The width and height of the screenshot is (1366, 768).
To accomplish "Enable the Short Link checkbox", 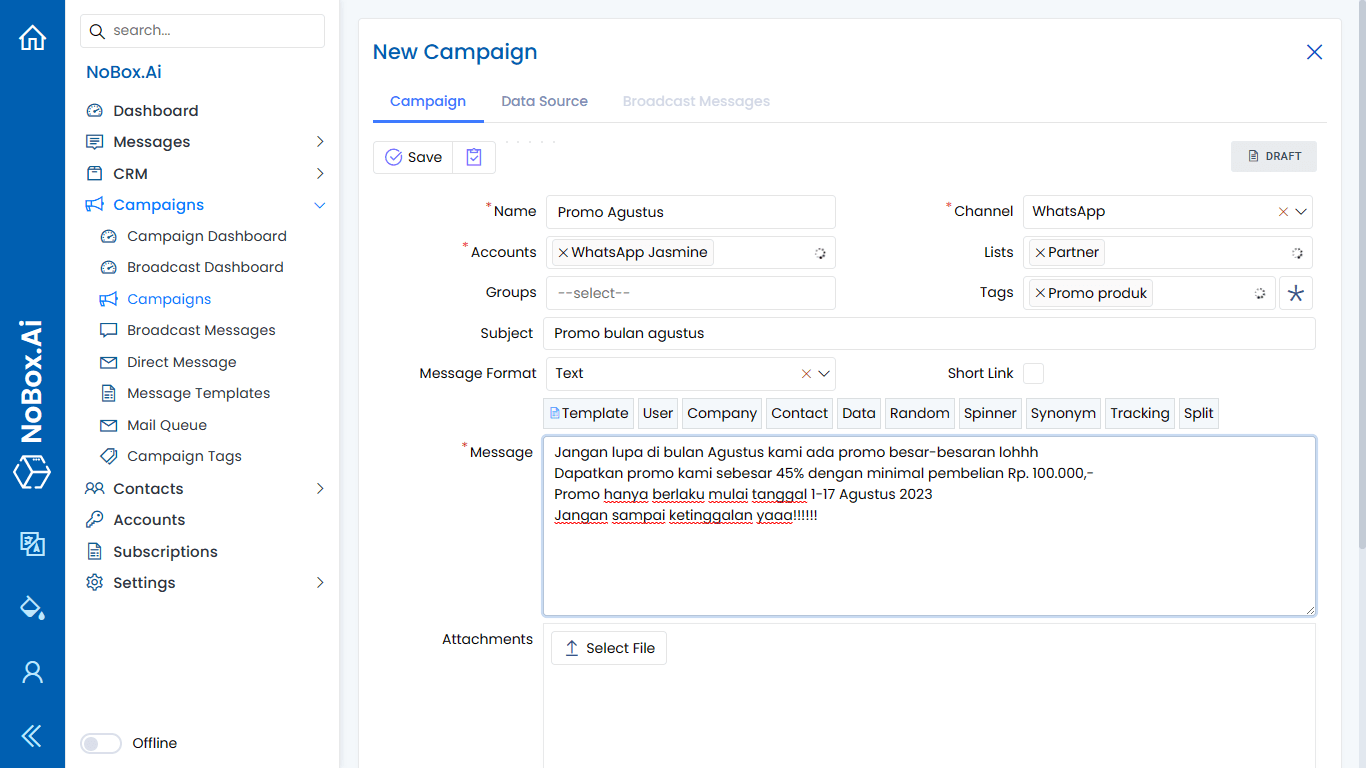I will [1033, 373].
